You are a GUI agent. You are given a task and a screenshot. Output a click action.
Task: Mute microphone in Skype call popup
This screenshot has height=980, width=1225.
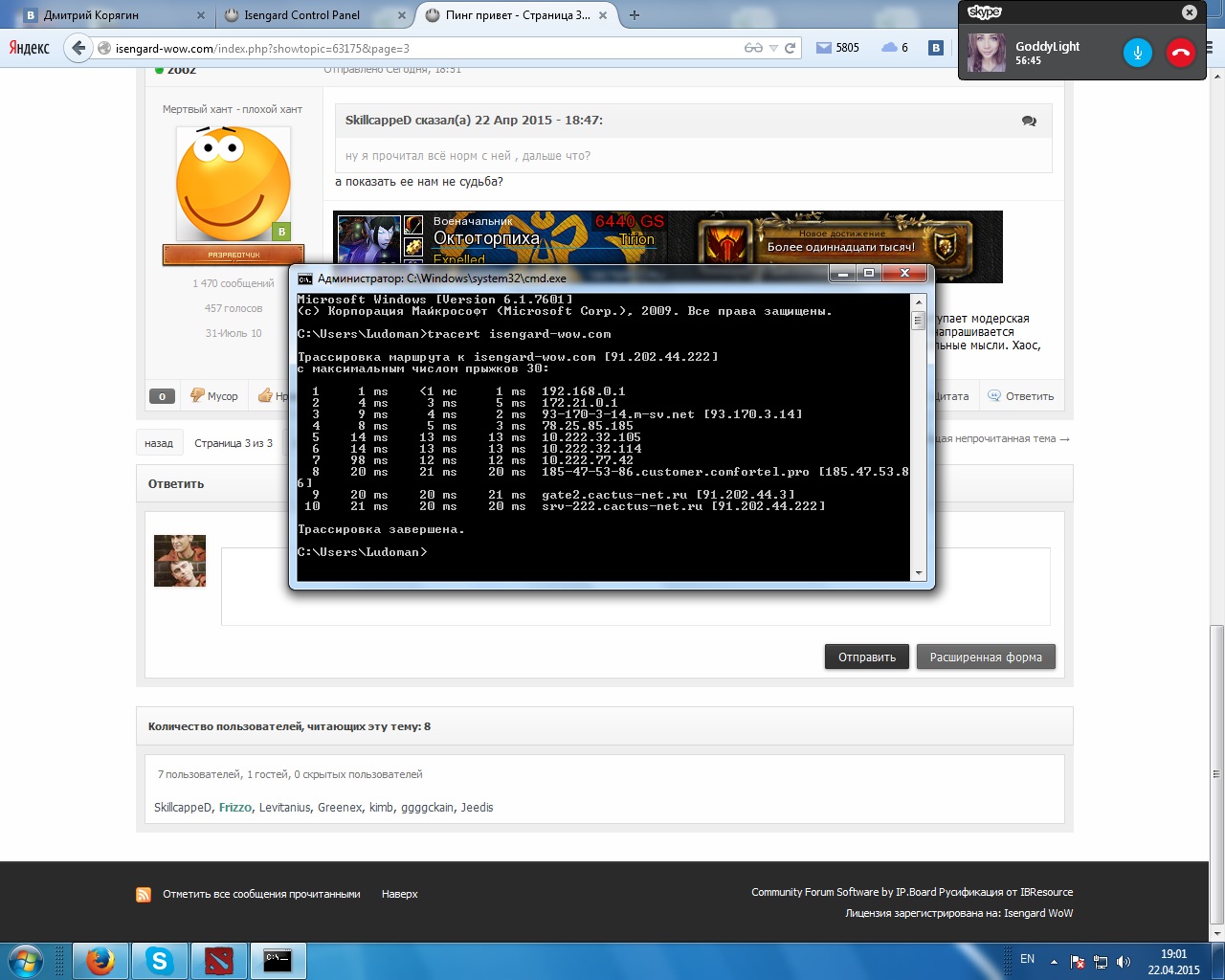coord(1137,53)
